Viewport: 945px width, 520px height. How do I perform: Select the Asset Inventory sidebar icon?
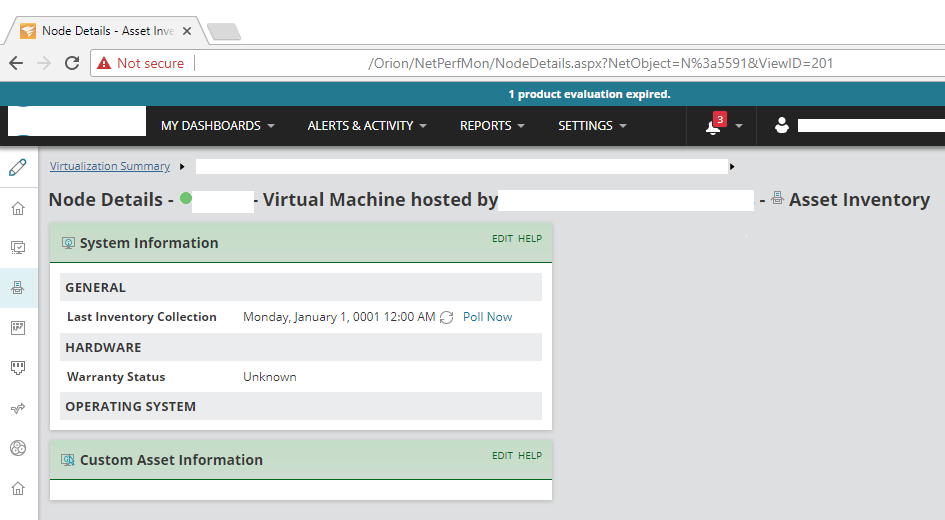coord(18,287)
